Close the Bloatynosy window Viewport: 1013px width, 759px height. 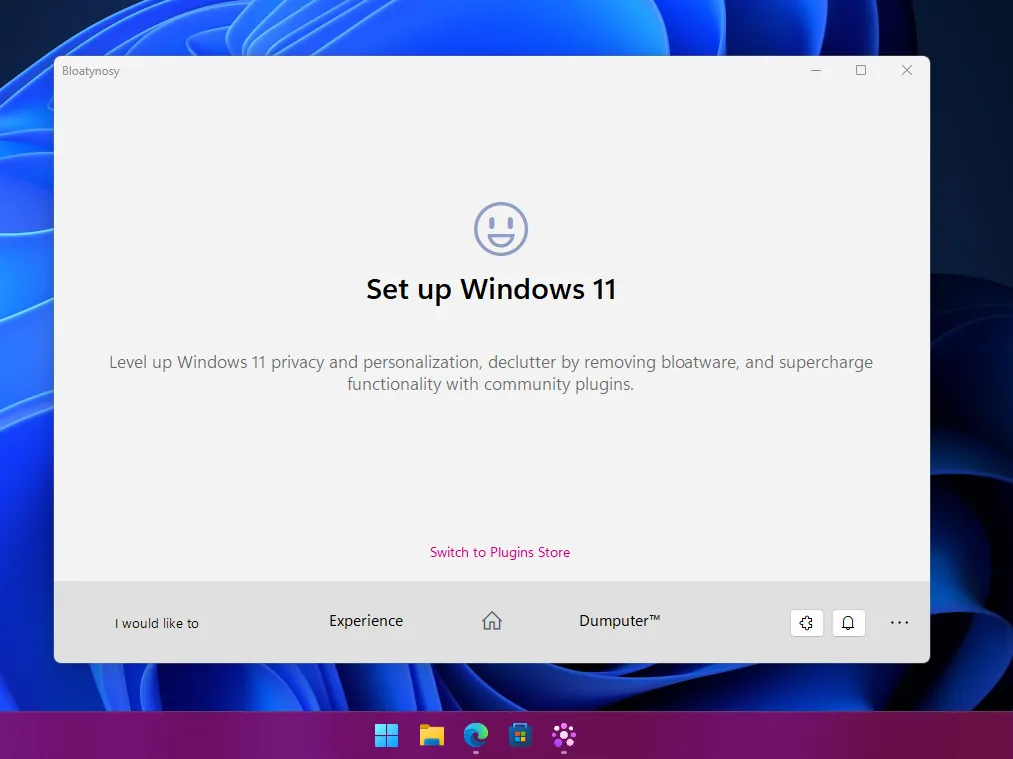tap(907, 70)
